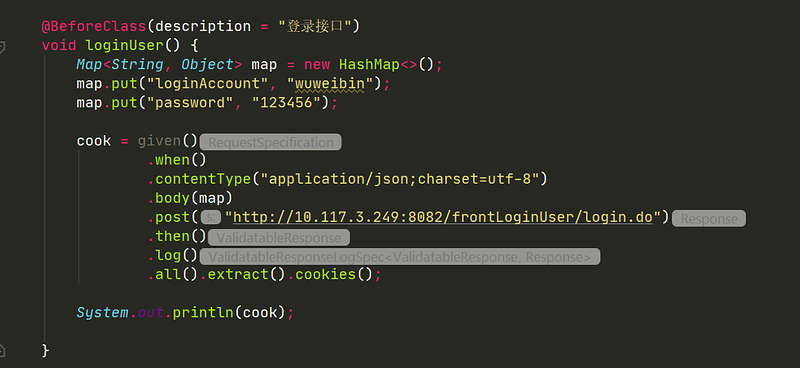Click the .body(map) call

(190, 198)
